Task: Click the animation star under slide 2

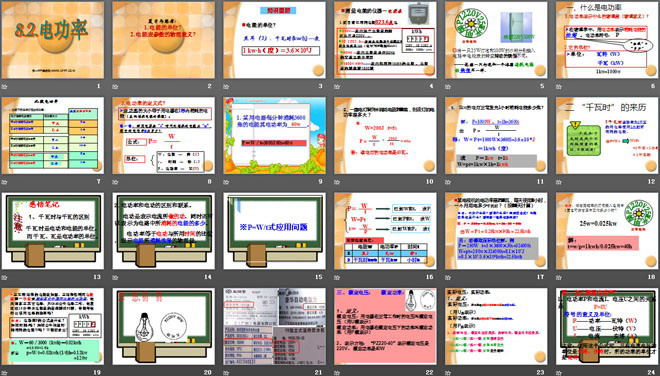Action: coord(115,87)
